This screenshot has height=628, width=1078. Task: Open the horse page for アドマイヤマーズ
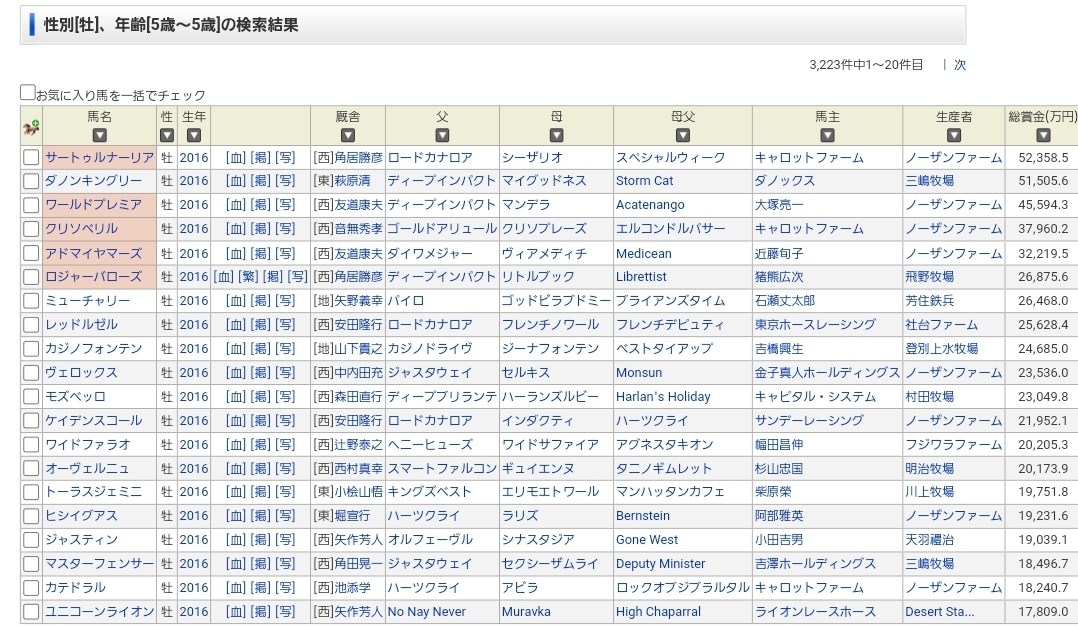coord(93,253)
